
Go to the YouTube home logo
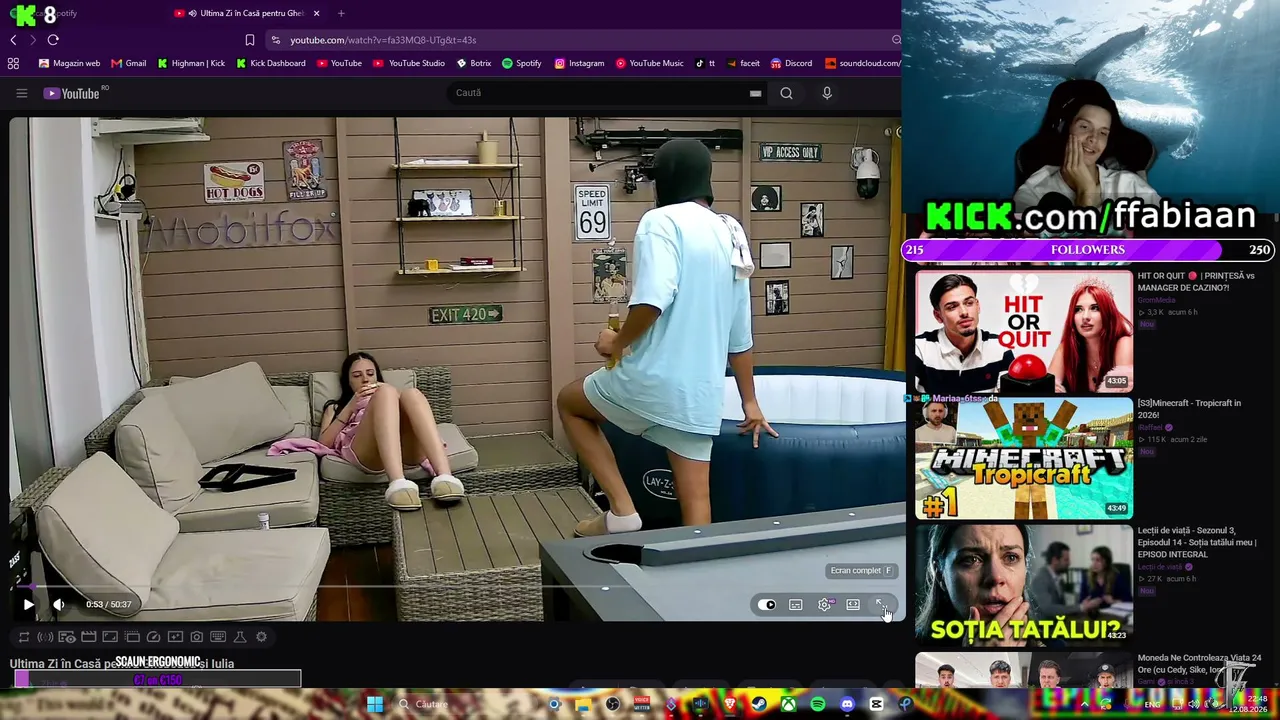[x=71, y=93]
